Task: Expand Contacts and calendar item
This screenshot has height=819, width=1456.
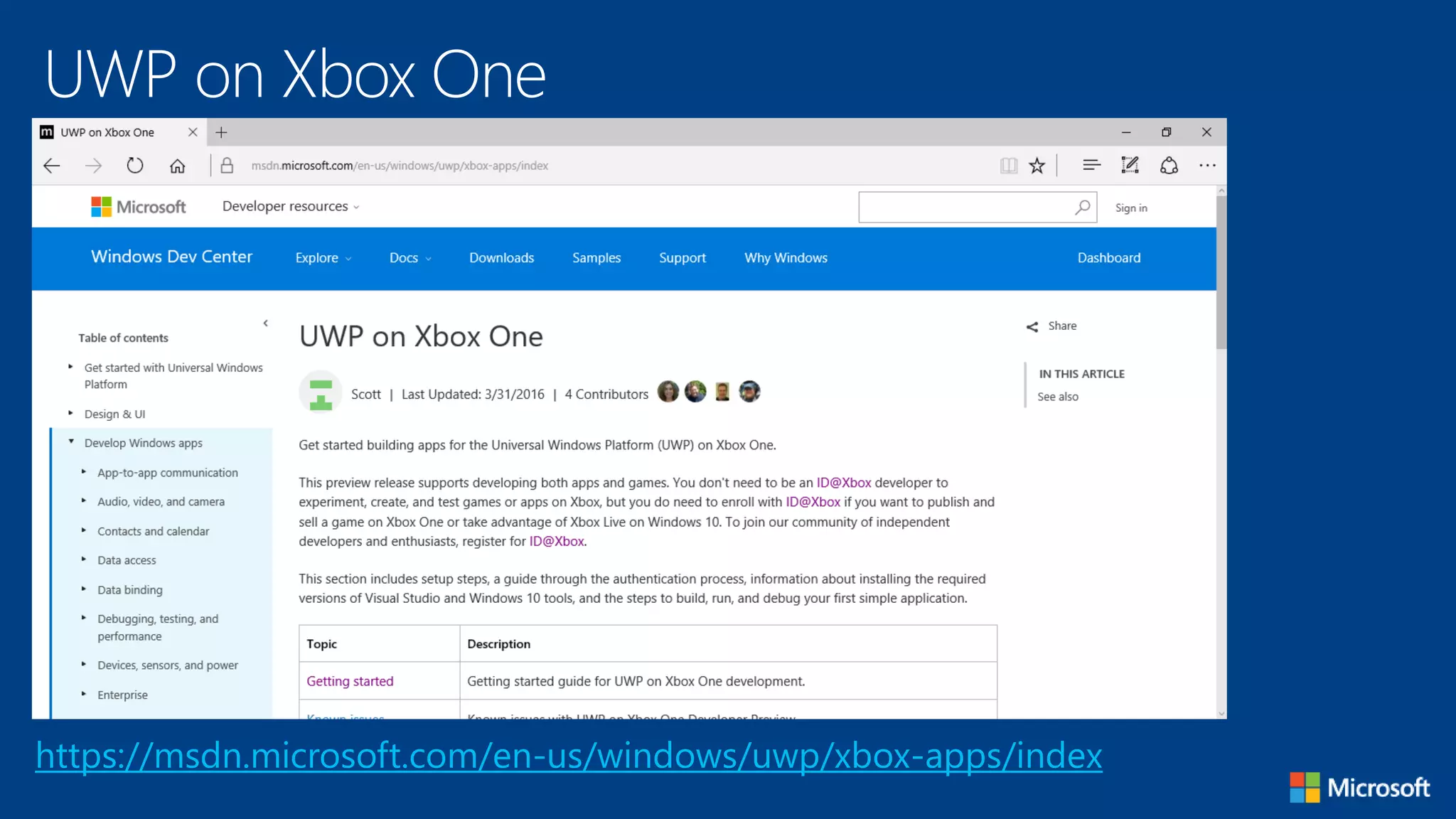Action: 84,530
